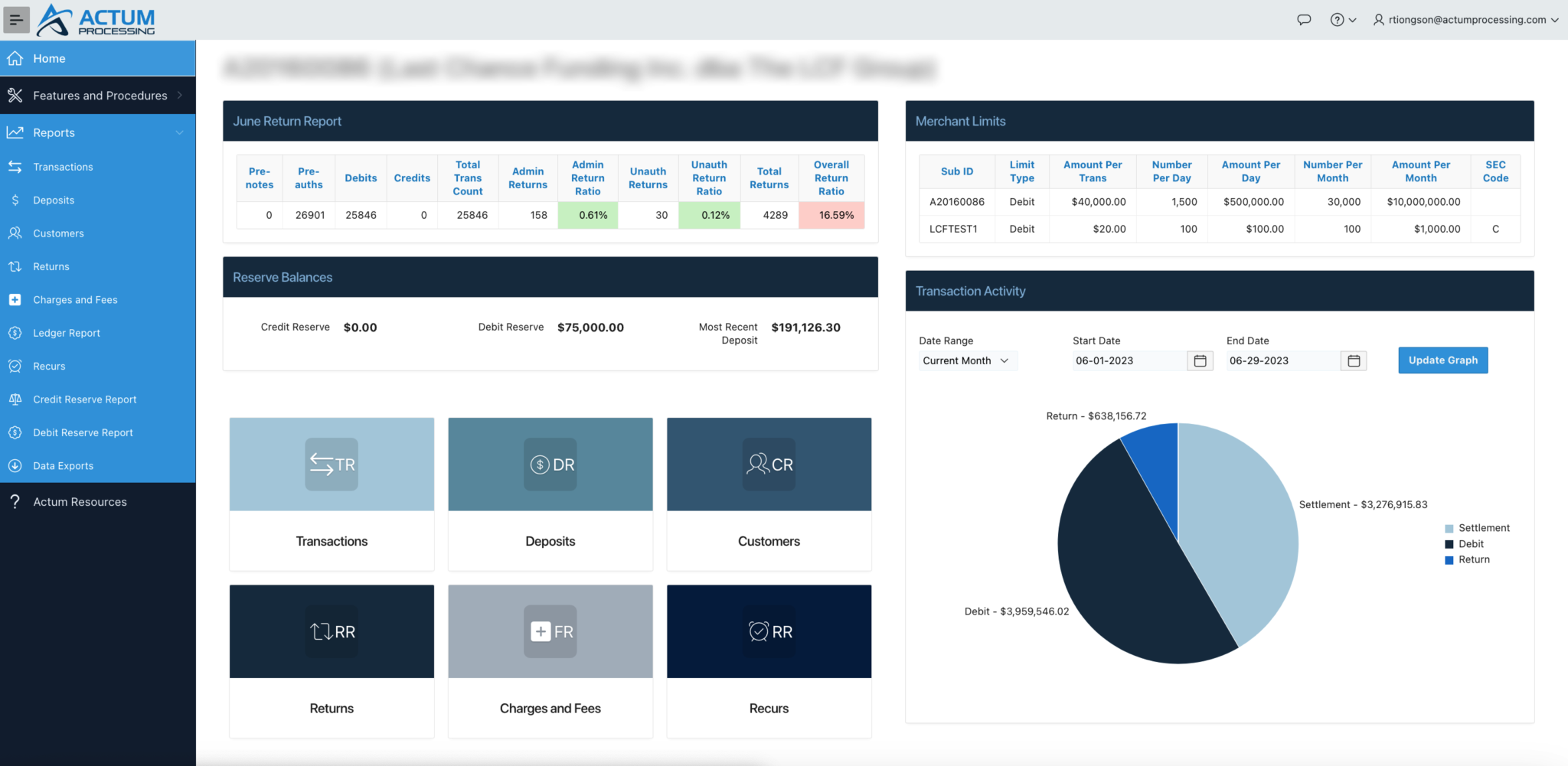1568x766 pixels.
Task: Open the End Date calendar picker
Action: 1354,360
